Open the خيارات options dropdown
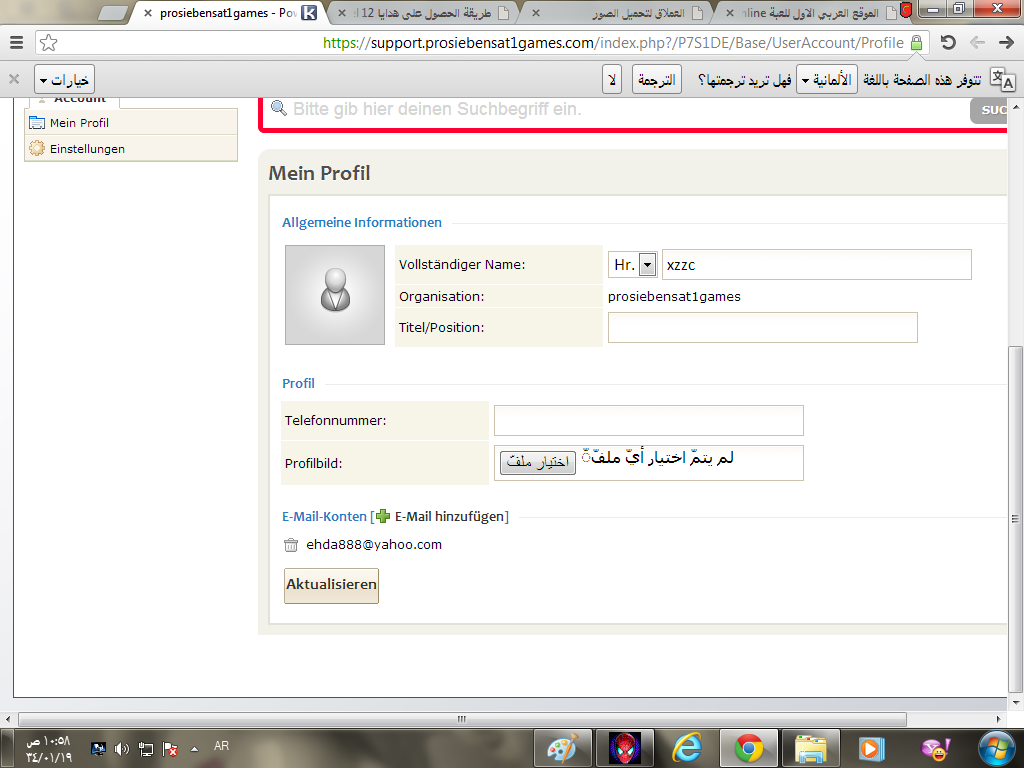 pos(65,80)
